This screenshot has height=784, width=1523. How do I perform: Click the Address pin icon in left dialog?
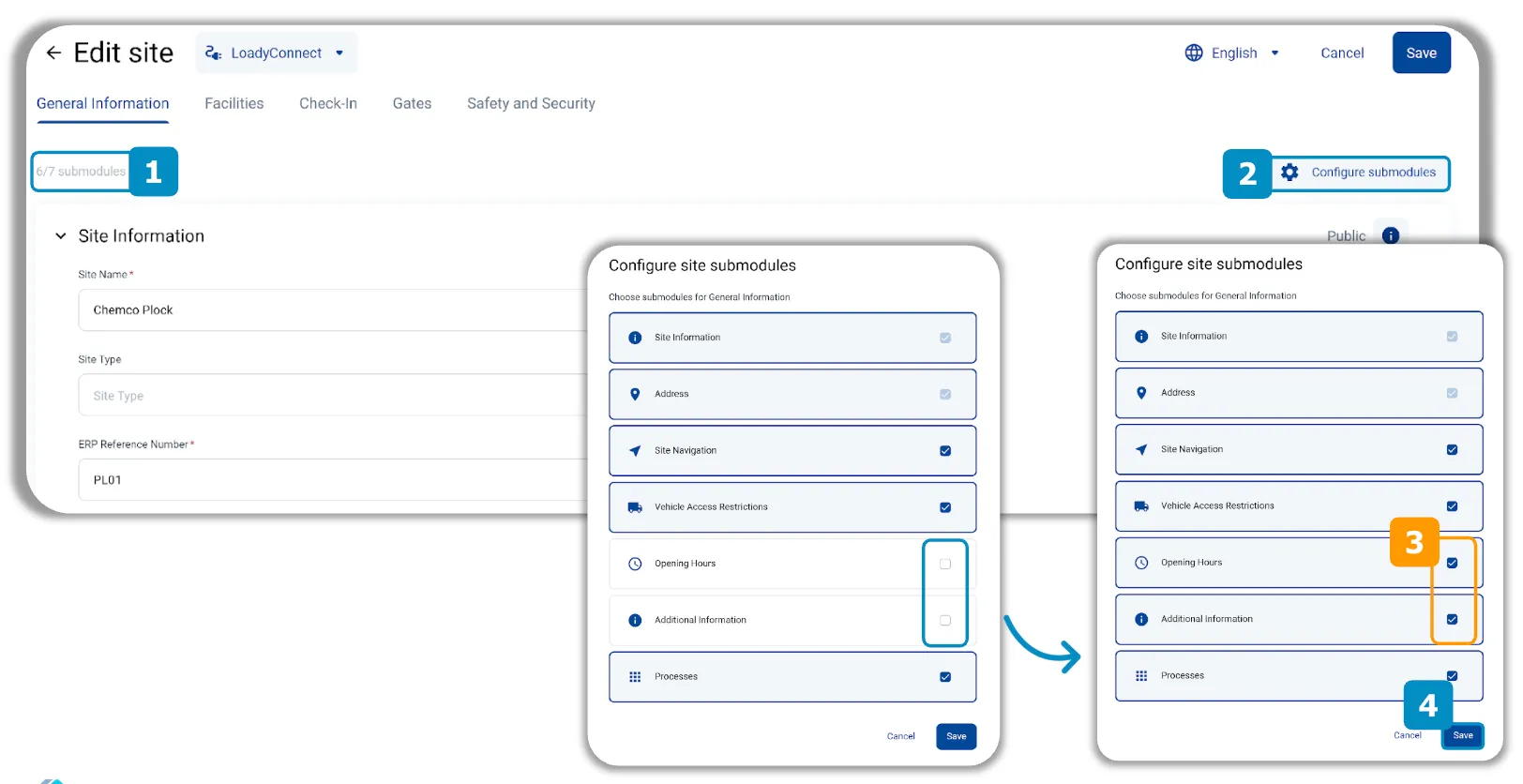635,394
